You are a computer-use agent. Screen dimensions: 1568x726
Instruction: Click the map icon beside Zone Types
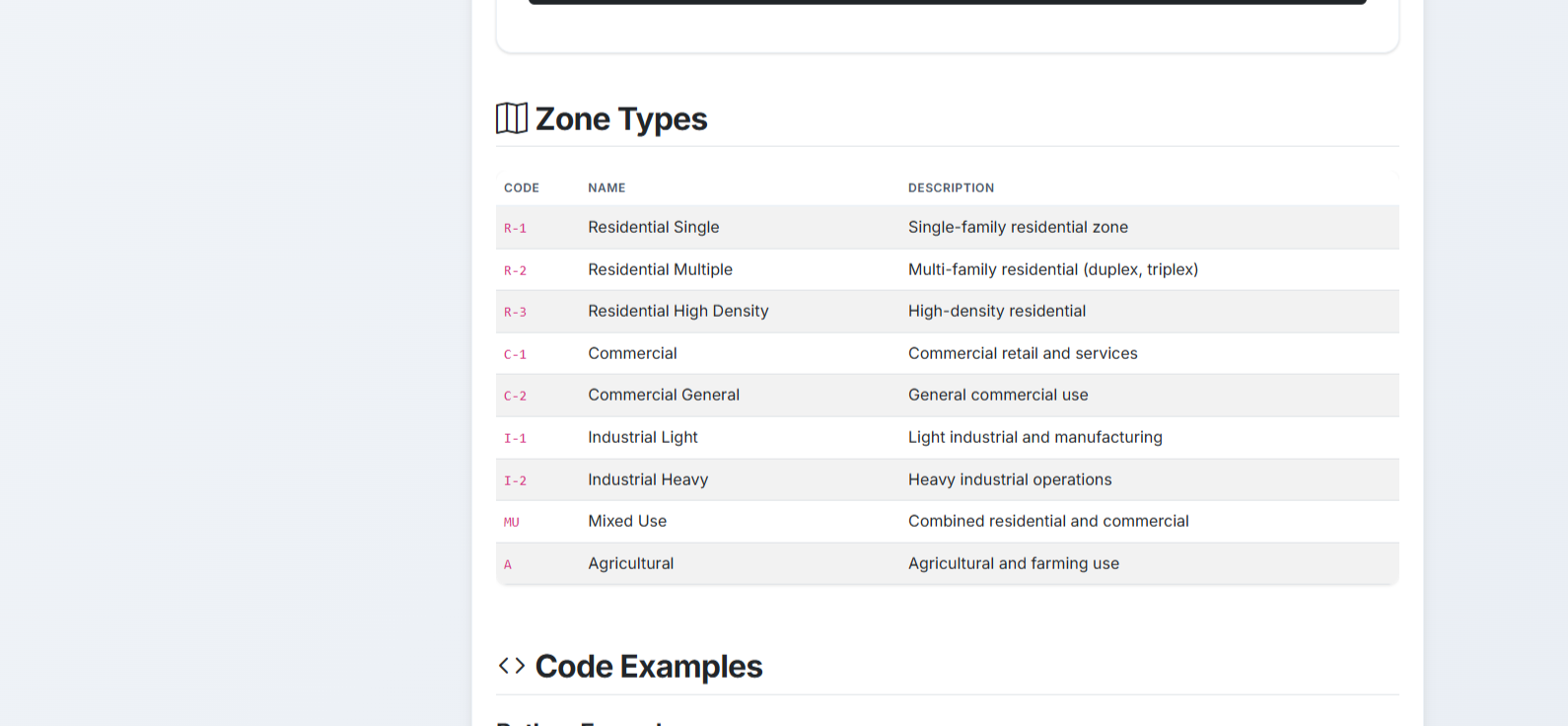pos(512,118)
